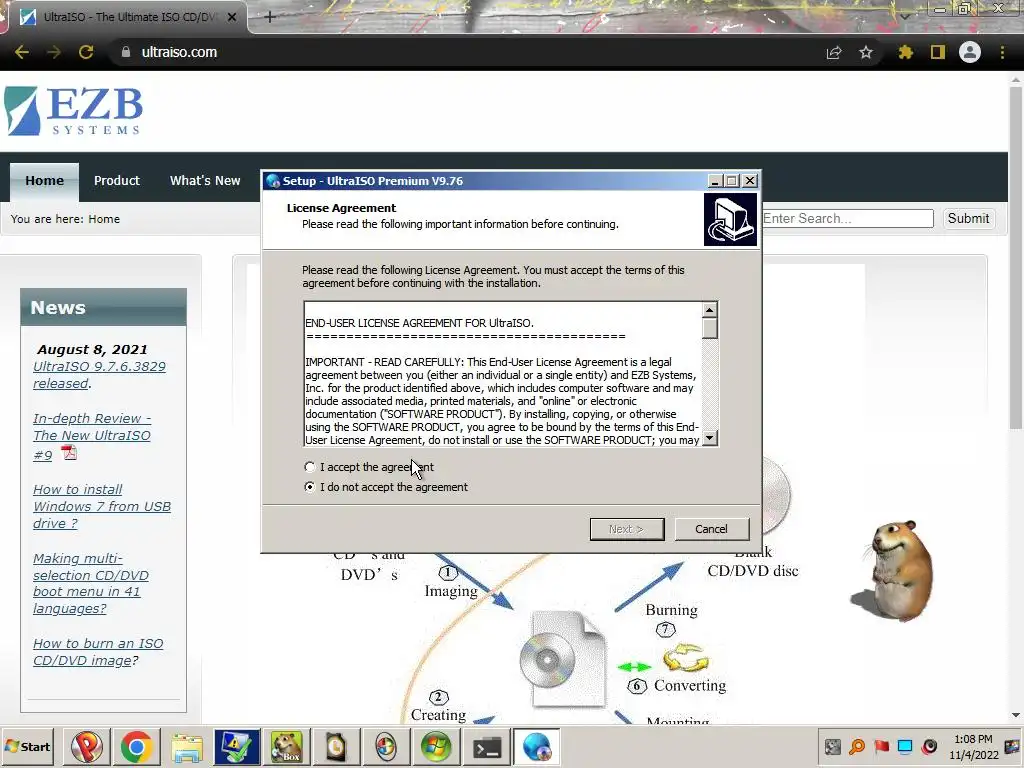Viewport: 1024px width, 768px height.
Task: Click the browser forward arrow
Action: 54,52
